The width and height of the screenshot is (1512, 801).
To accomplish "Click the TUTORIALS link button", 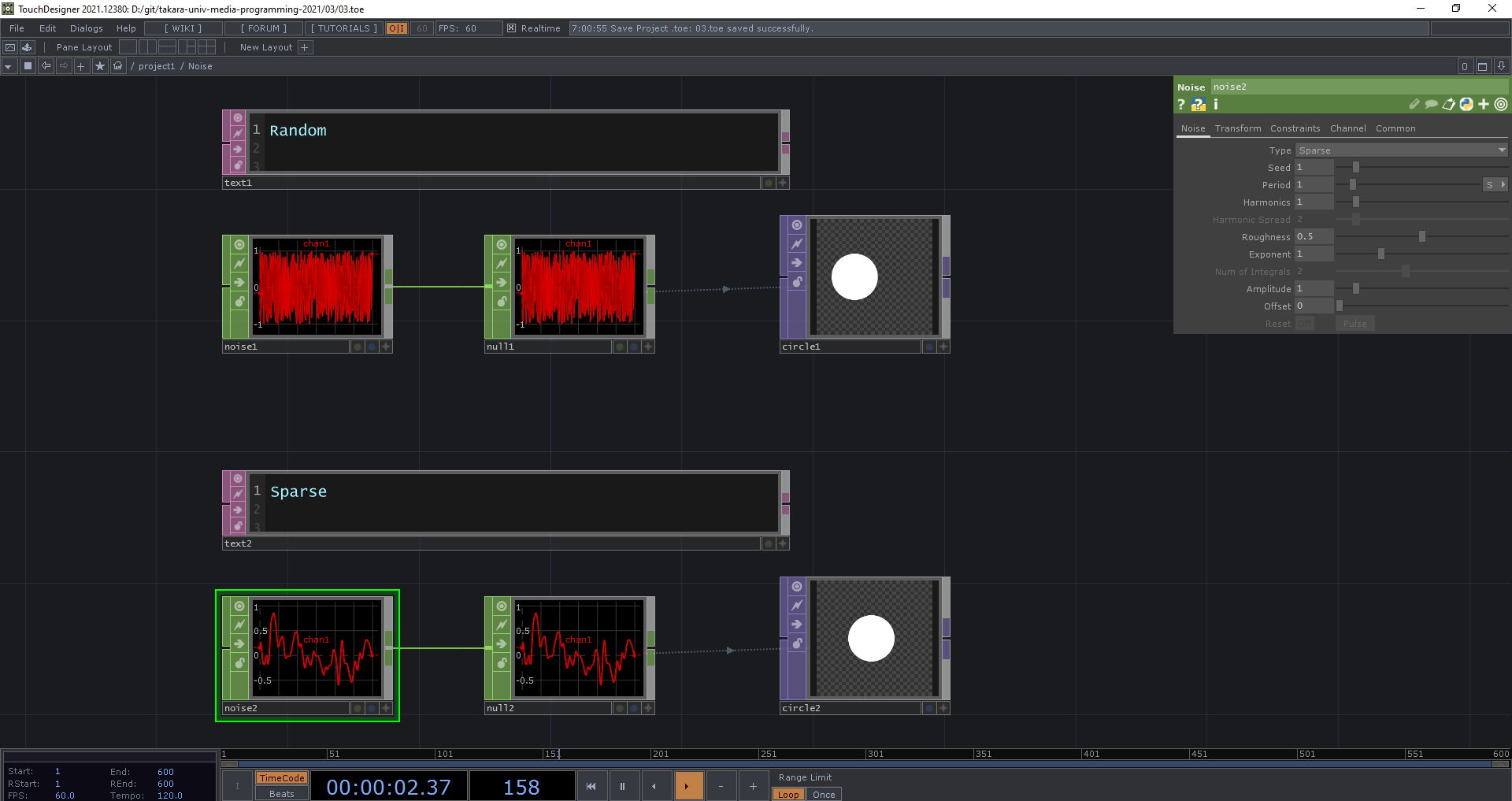I will pyautogui.click(x=343, y=28).
